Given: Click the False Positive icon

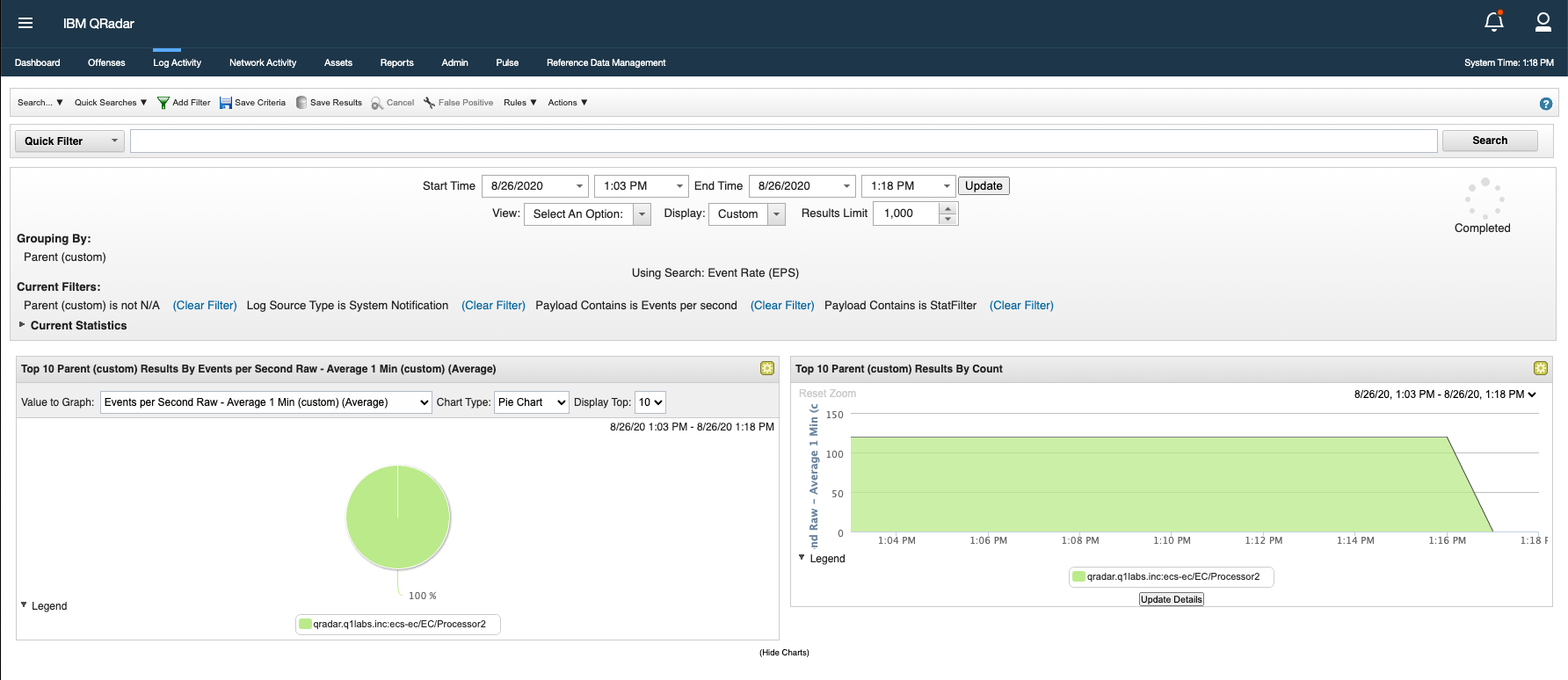Looking at the screenshot, I should [429, 103].
